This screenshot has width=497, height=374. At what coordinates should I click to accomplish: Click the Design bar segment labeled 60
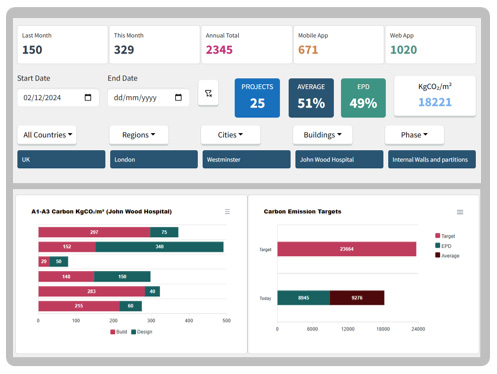(131, 306)
